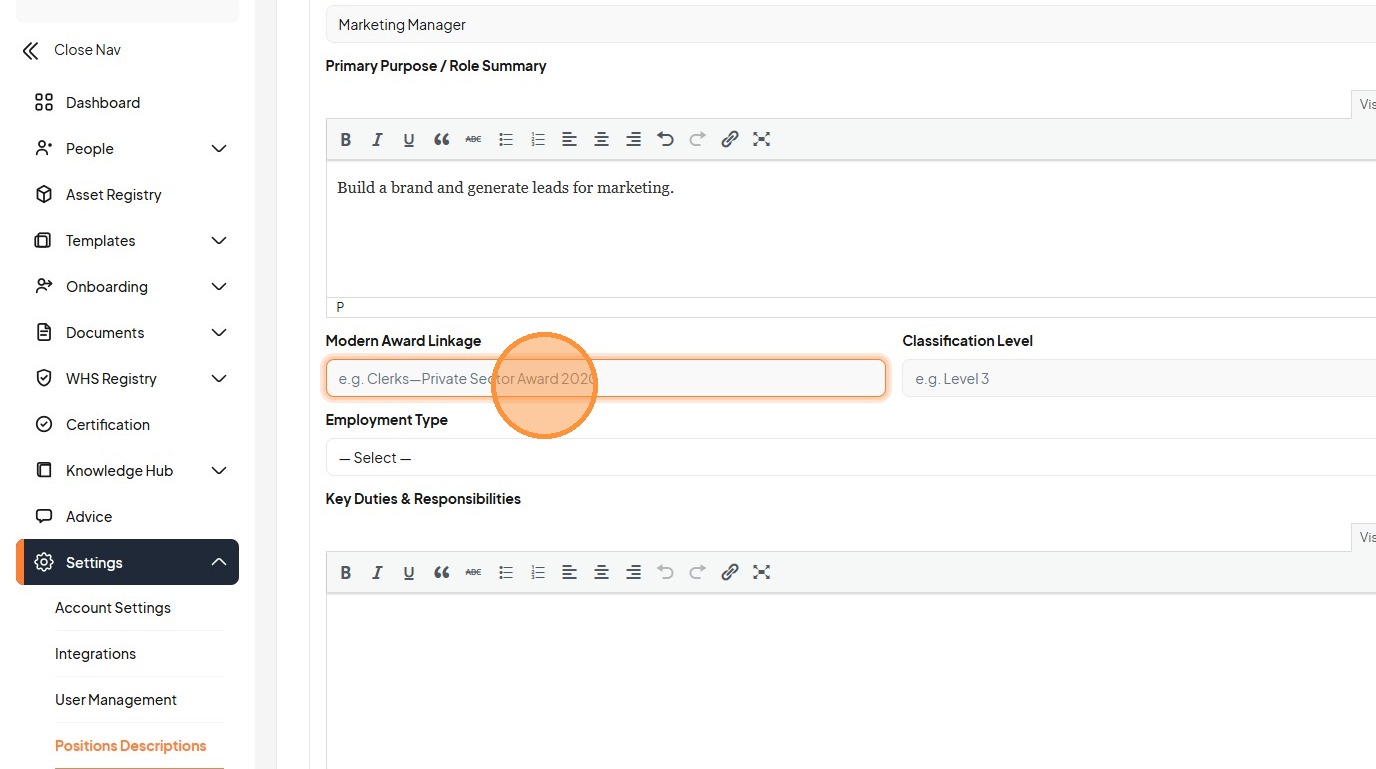
Task: Expand the Onboarding menu chevron
Action: [x=219, y=287]
